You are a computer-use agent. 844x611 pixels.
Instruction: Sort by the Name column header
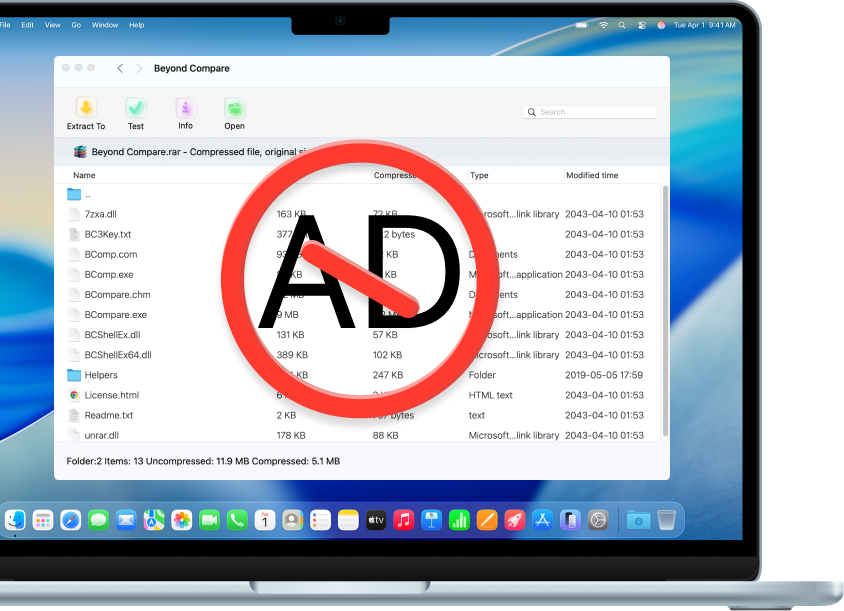click(84, 175)
